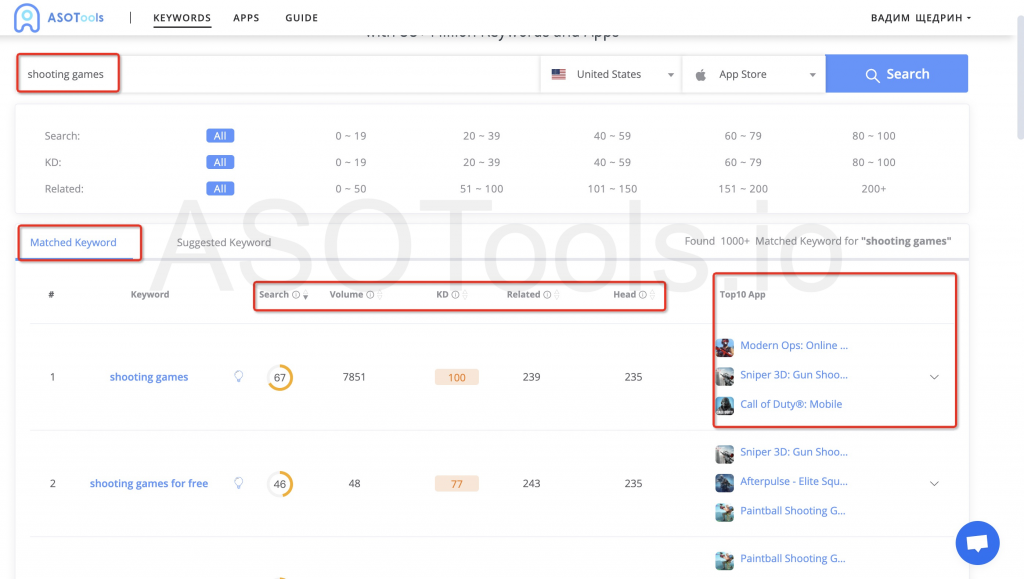This screenshot has width=1024, height=579.
Task: Switch to the Suggested Keyword tab
Action: tap(223, 242)
